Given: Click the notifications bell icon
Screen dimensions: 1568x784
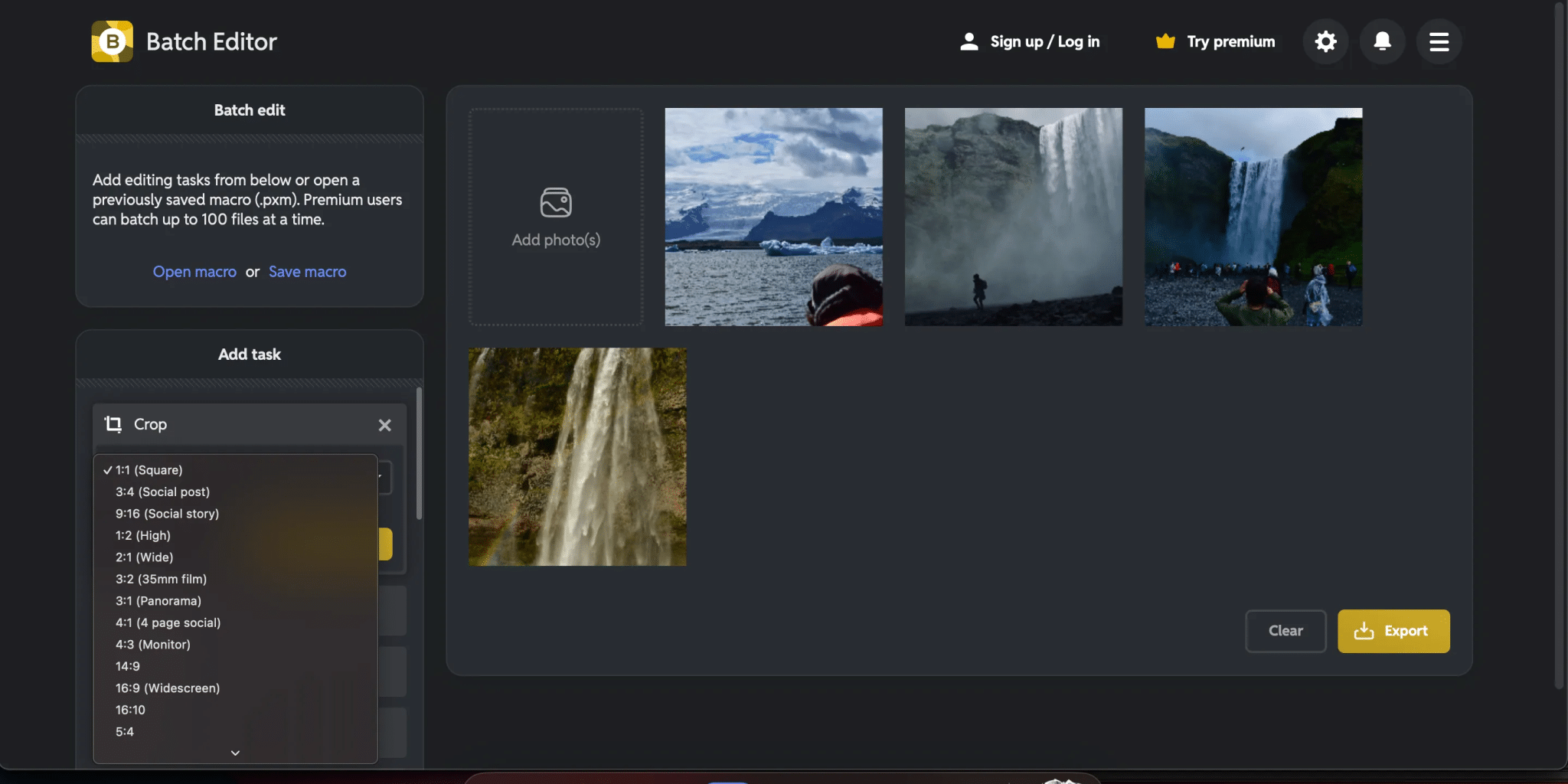Looking at the screenshot, I should [x=1382, y=41].
